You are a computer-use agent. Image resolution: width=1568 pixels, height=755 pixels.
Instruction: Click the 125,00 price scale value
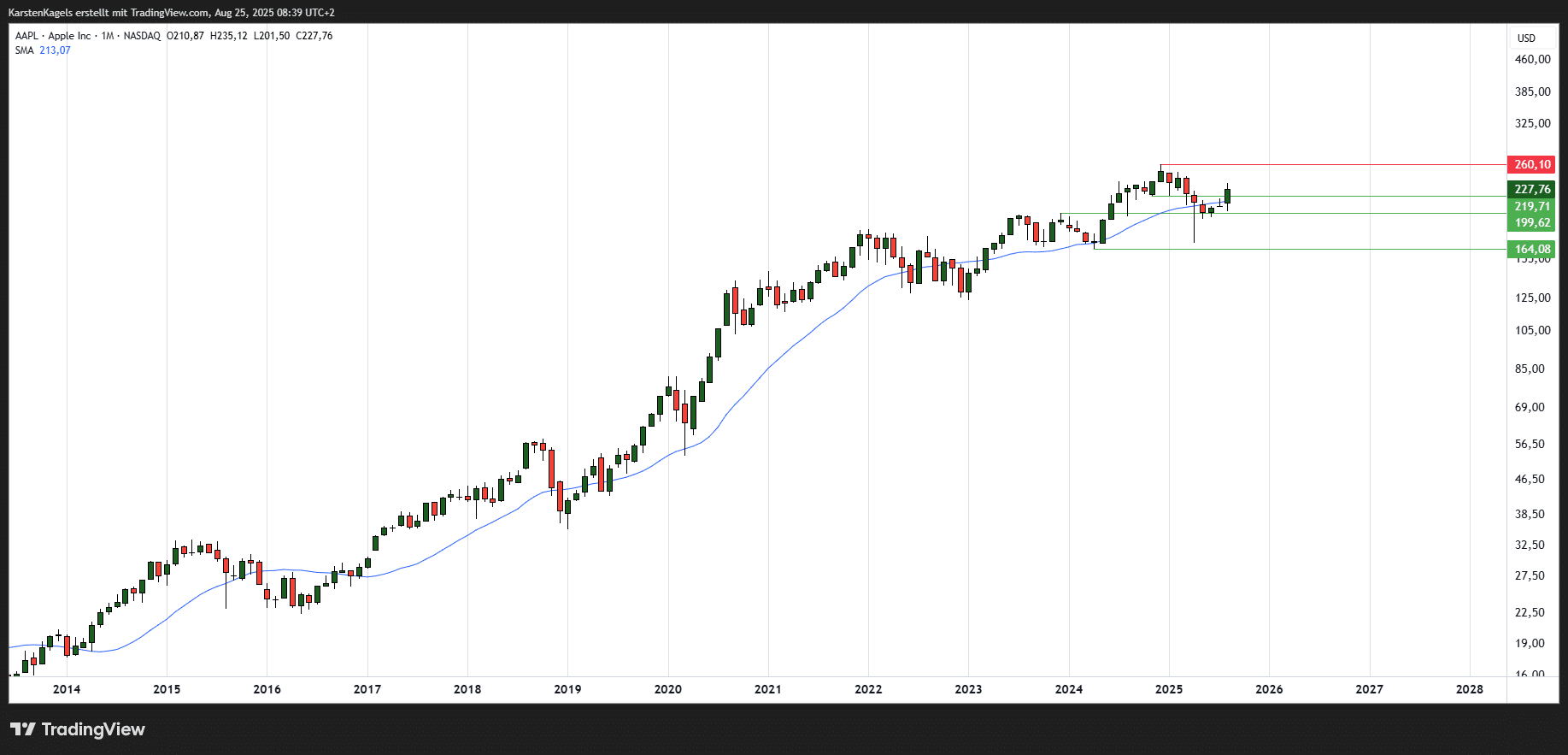point(1532,298)
